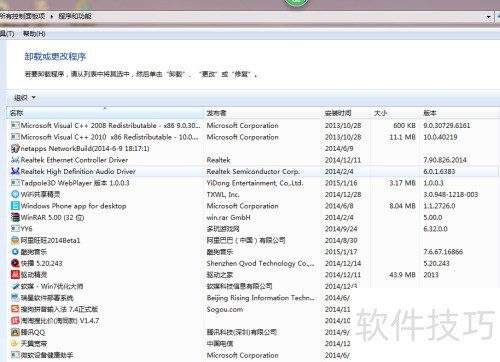This screenshot has width=500, height=362.
Task: Sort list by 大小 column header
Action: coord(395,113)
